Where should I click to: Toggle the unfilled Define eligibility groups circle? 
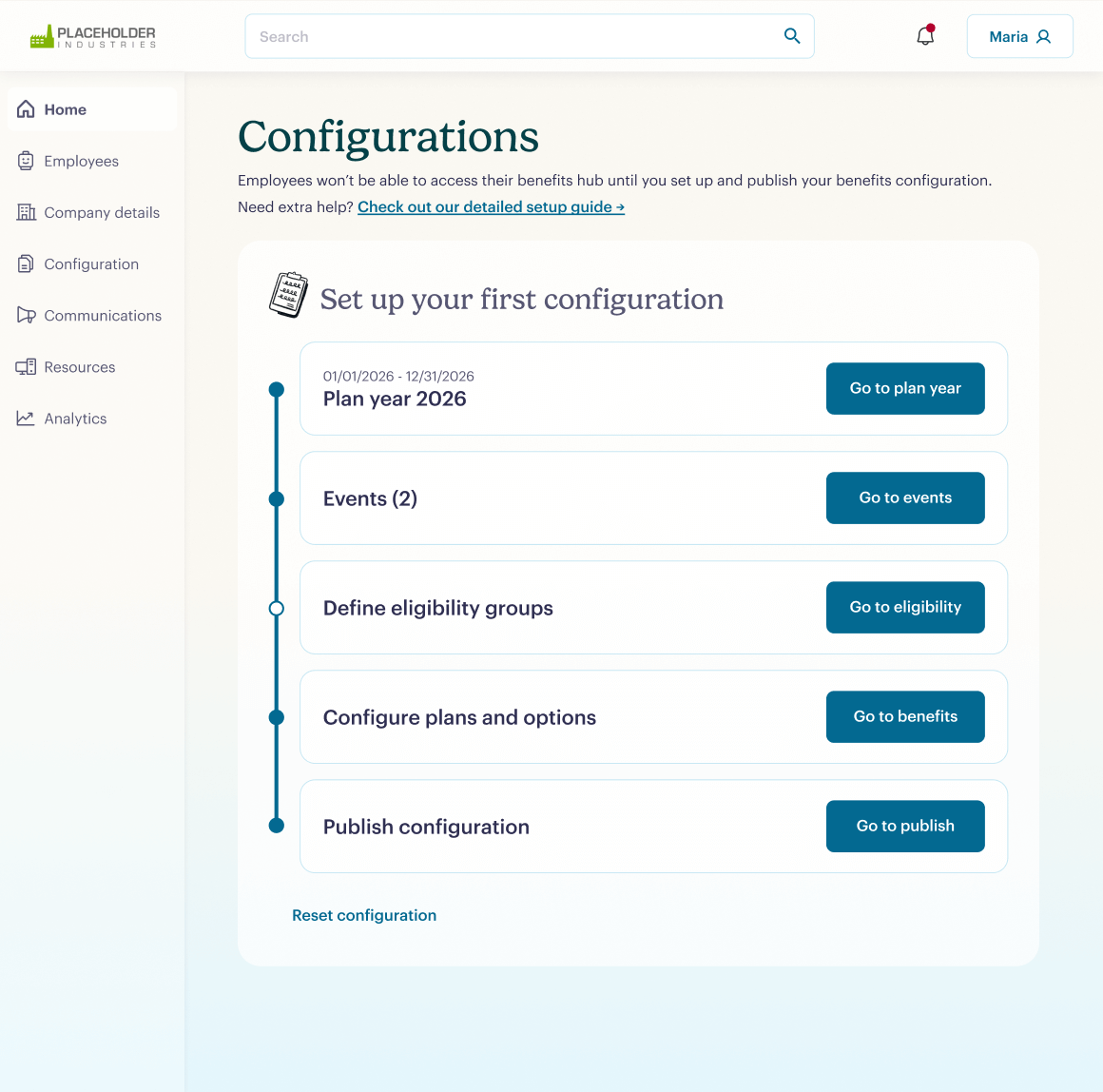pyautogui.click(x=277, y=608)
